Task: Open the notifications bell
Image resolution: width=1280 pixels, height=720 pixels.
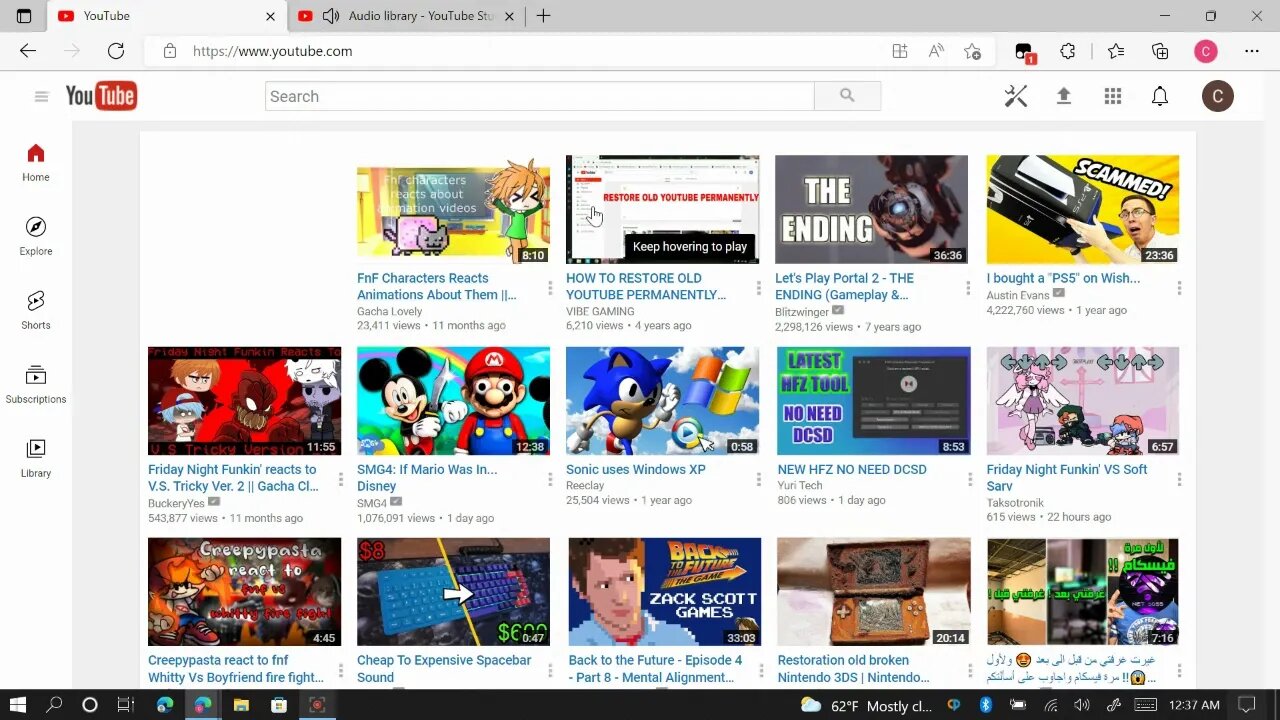Action: tap(1160, 96)
